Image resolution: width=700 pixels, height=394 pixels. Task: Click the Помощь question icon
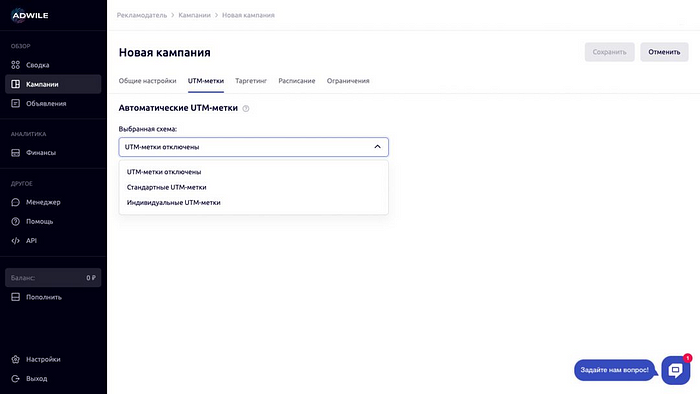(16, 221)
